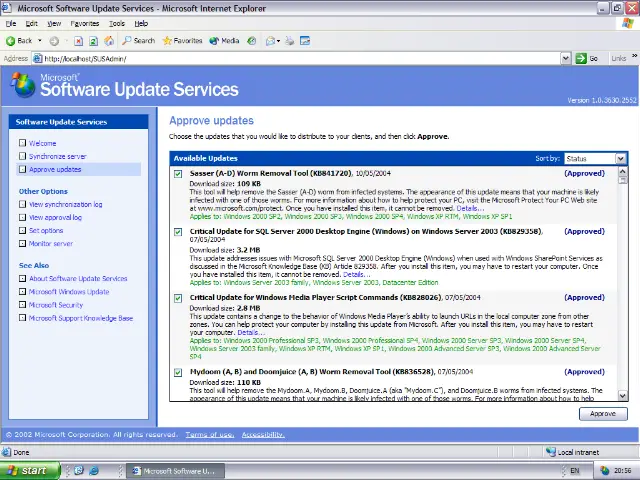The image size is (640, 480).
Task: Click the Home page icon
Action: (x=109, y=41)
